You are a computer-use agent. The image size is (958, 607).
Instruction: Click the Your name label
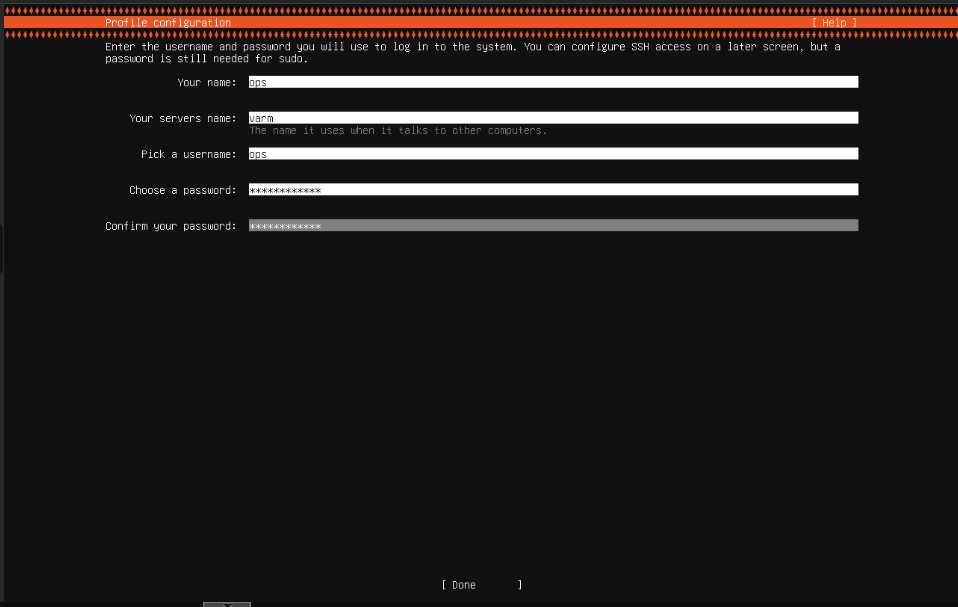pos(207,81)
